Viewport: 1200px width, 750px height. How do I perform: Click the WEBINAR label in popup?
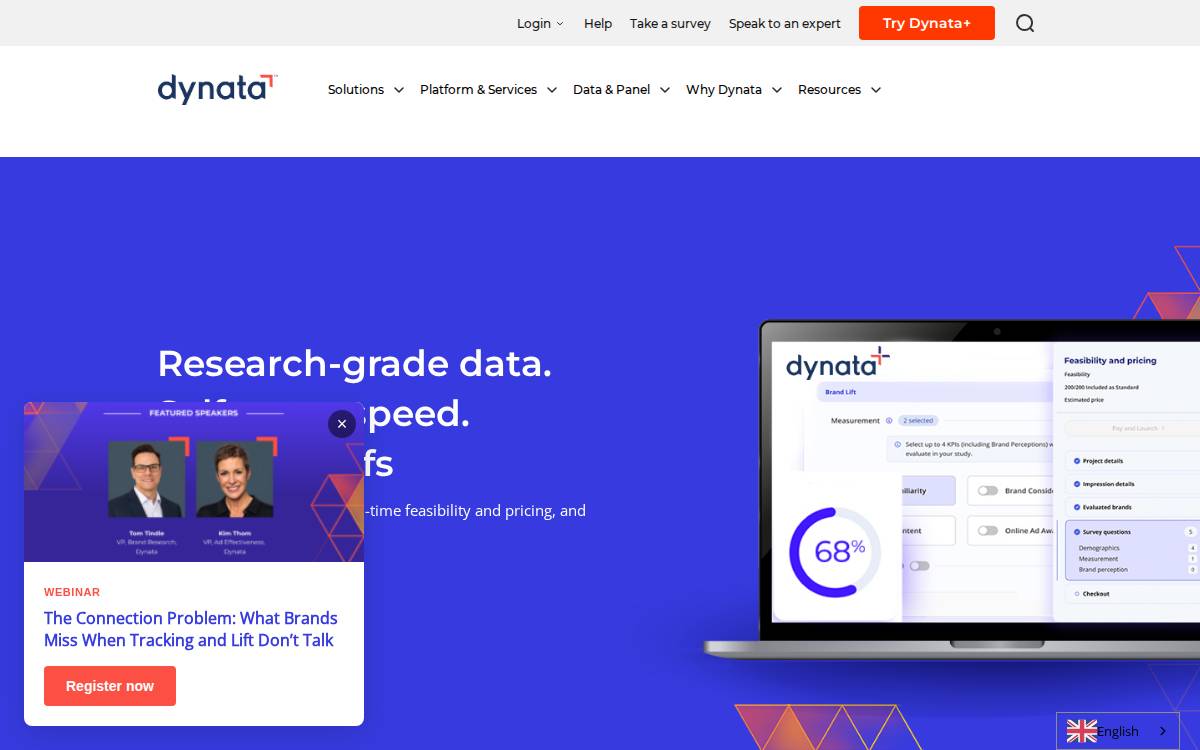pos(72,592)
